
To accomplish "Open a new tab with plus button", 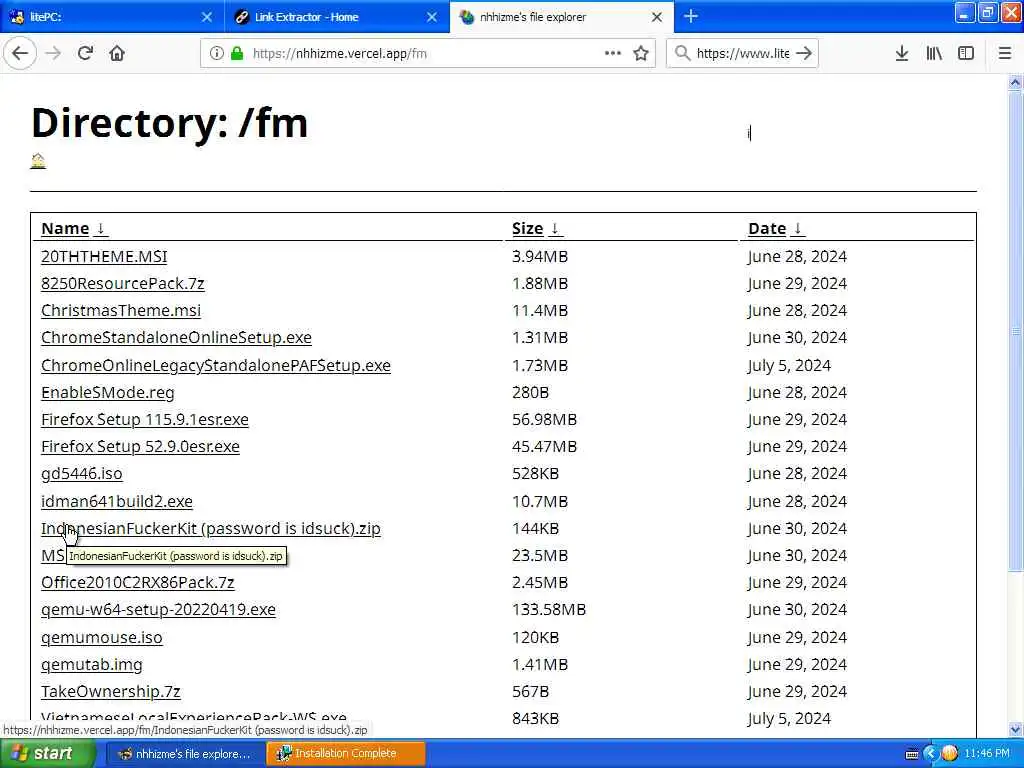I will [x=691, y=16].
